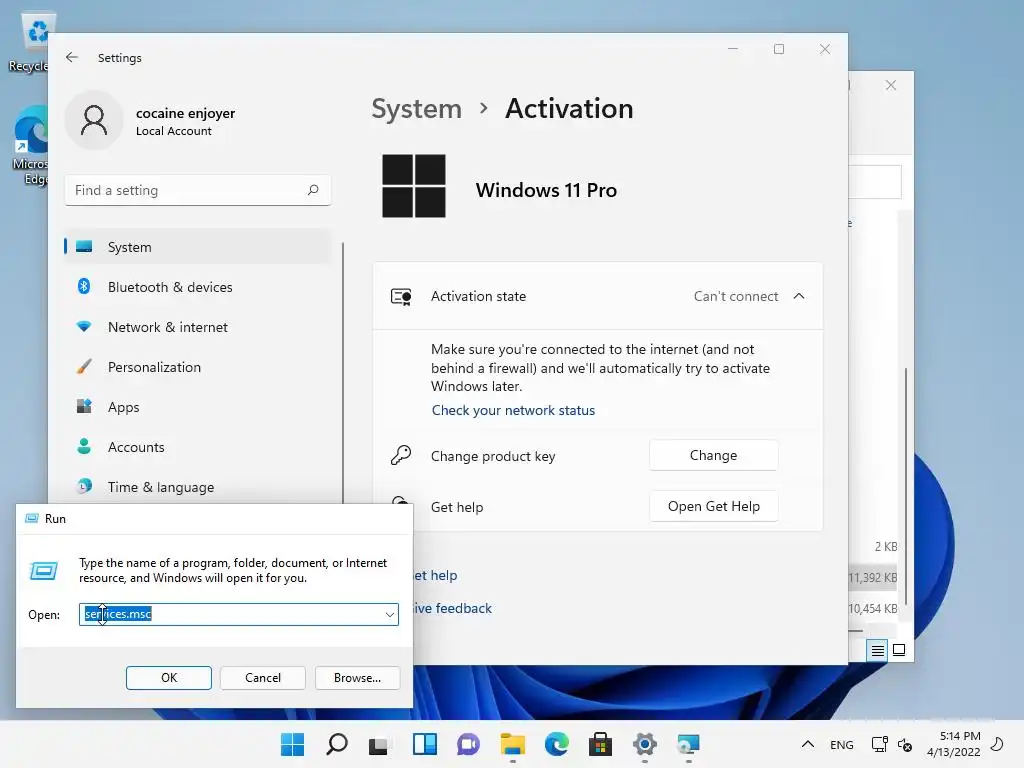Click Browse... in the Run dialog
Viewport: 1024px width, 768px height.
point(357,678)
